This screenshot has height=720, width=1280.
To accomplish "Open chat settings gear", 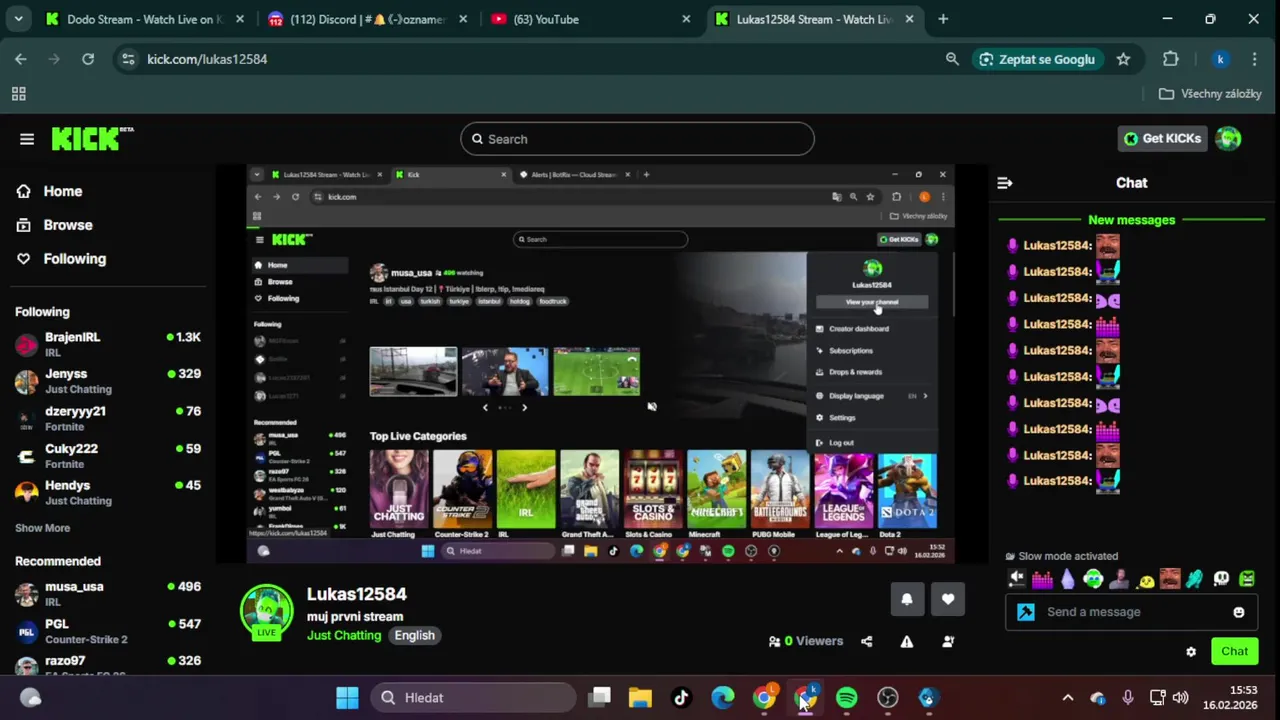I will (x=1191, y=652).
